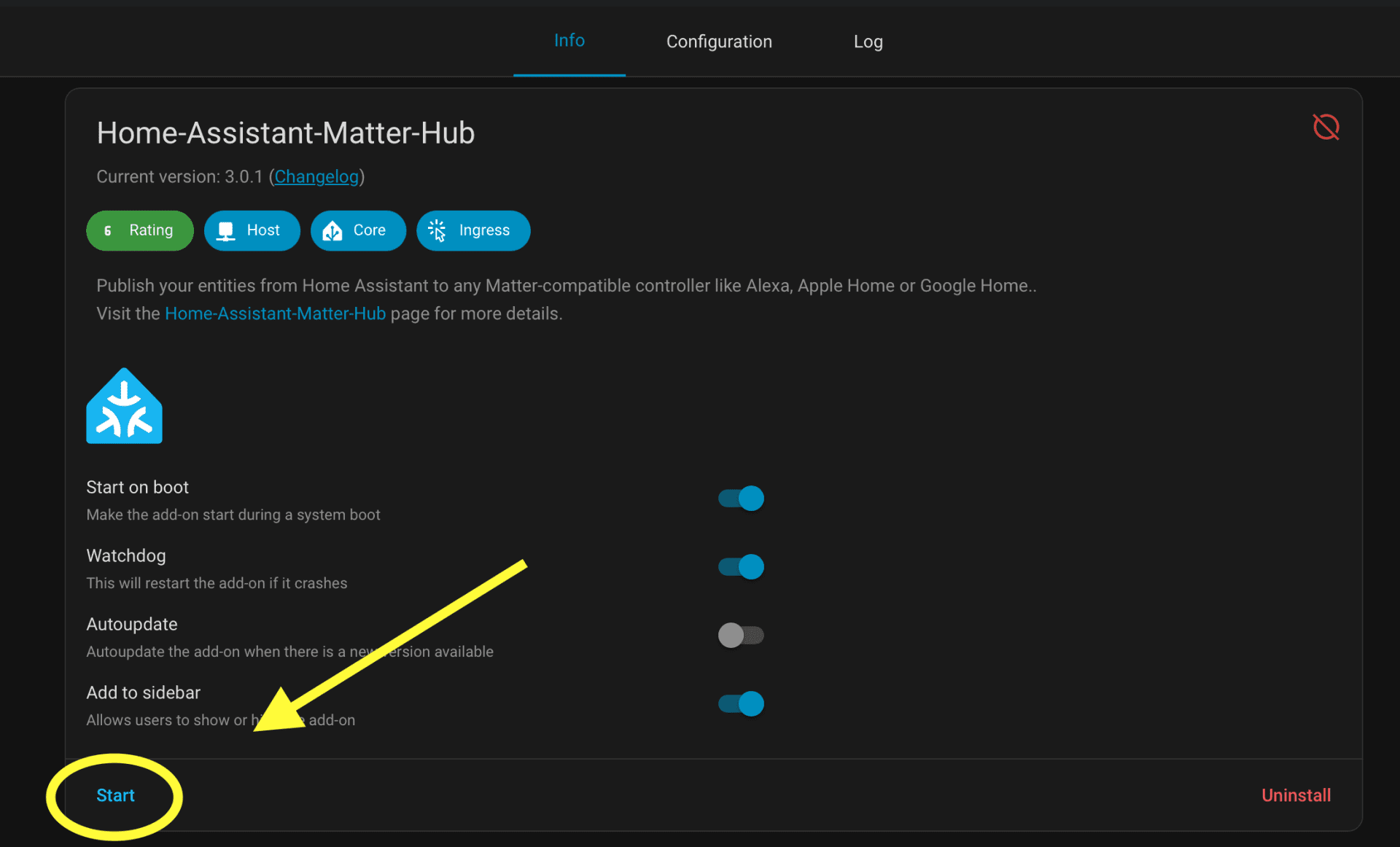Enable the Autoupdate toggle
1400x847 pixels.
click(x=741, y=635)
